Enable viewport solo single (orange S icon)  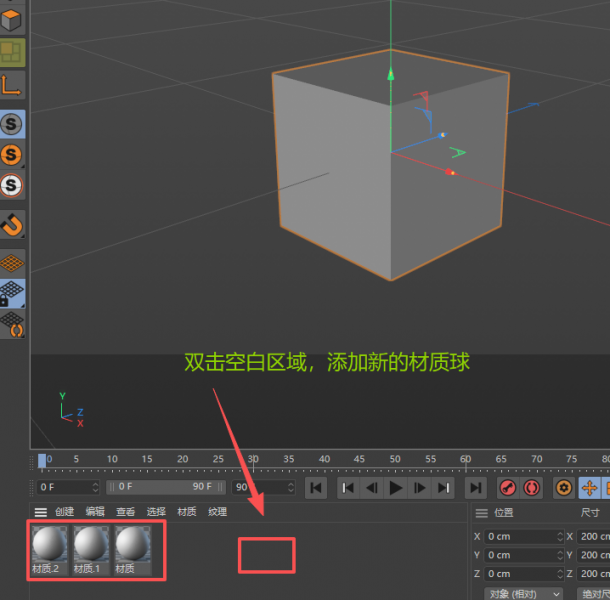(12, 154)
